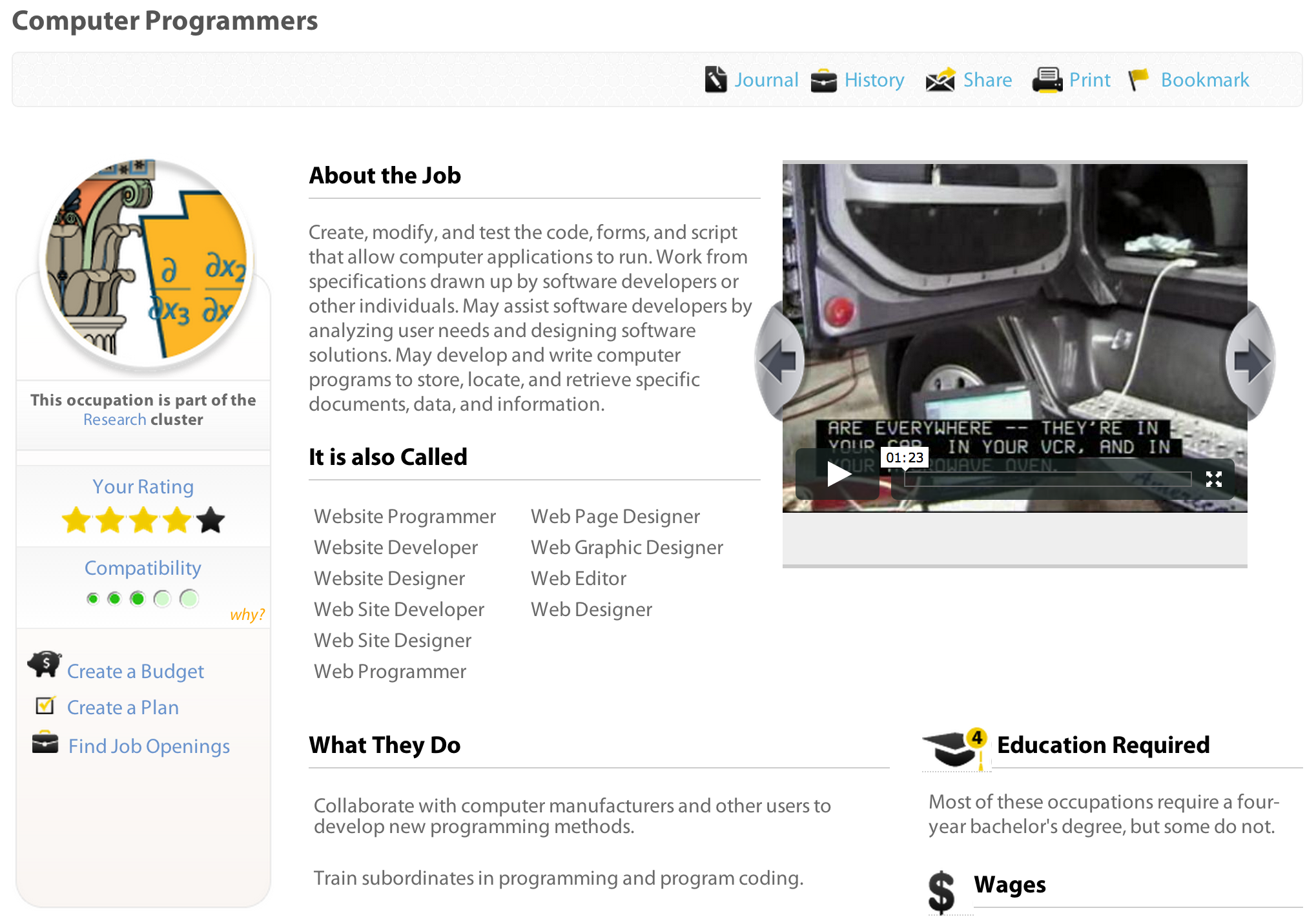Open Create a Plan

(x=123, y=707)
